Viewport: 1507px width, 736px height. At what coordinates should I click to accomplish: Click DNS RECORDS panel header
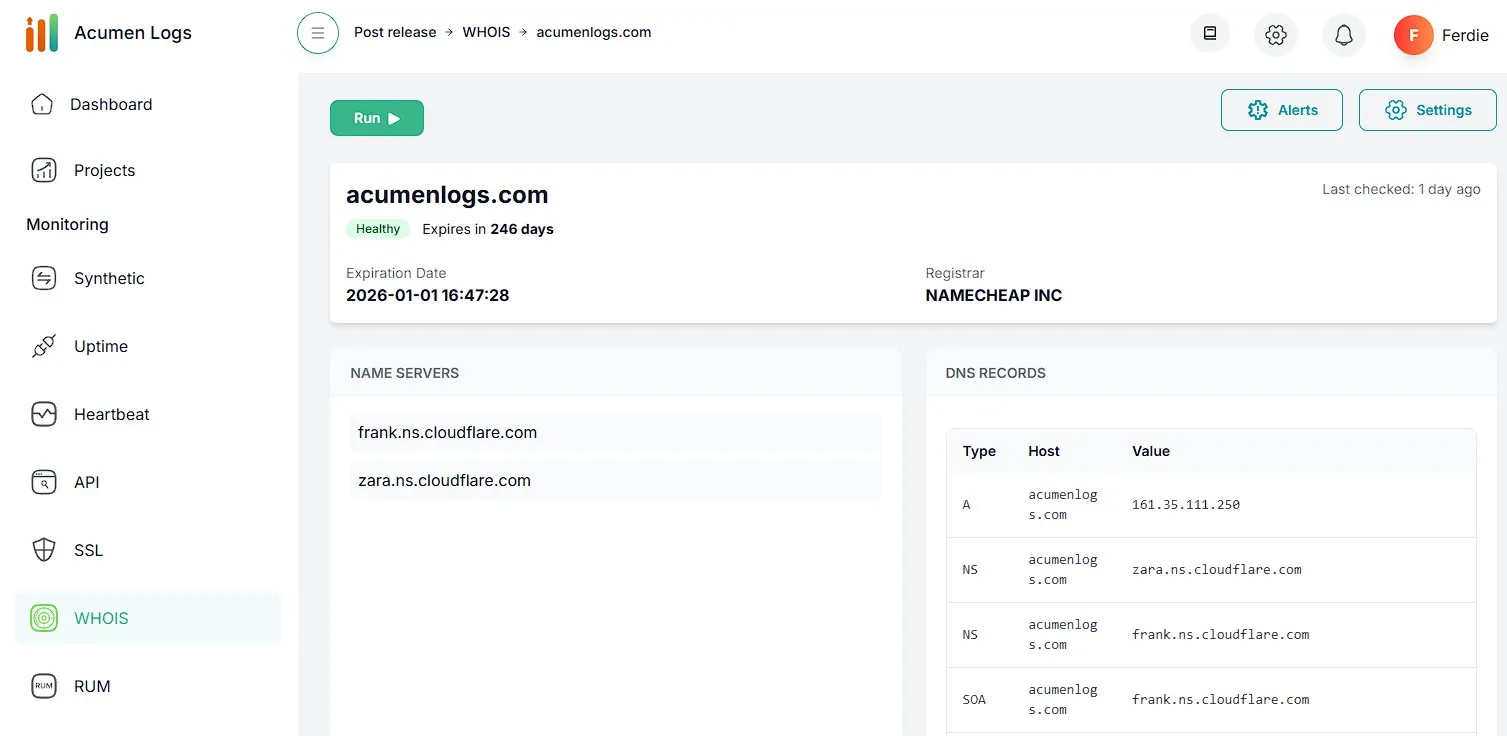[996, 373]
